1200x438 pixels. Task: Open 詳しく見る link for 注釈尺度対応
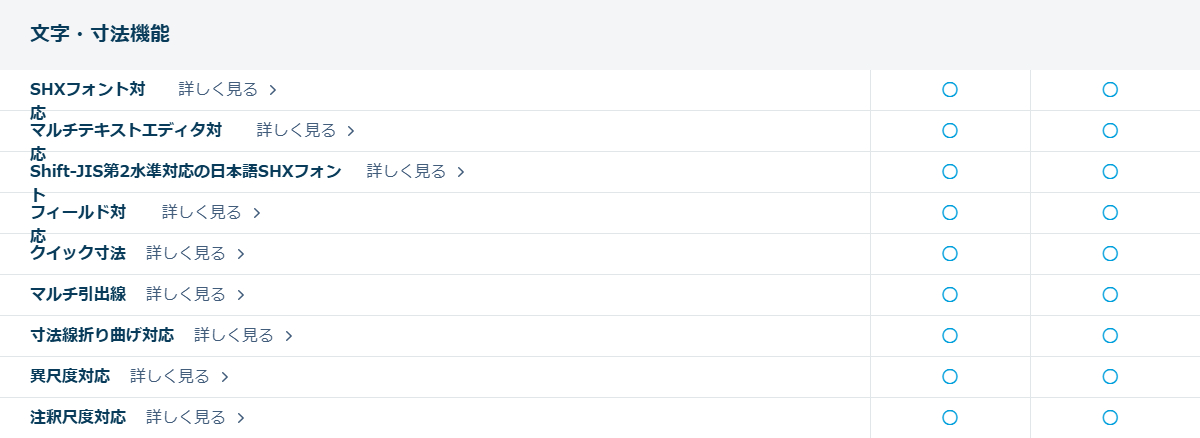pos(186,418)
